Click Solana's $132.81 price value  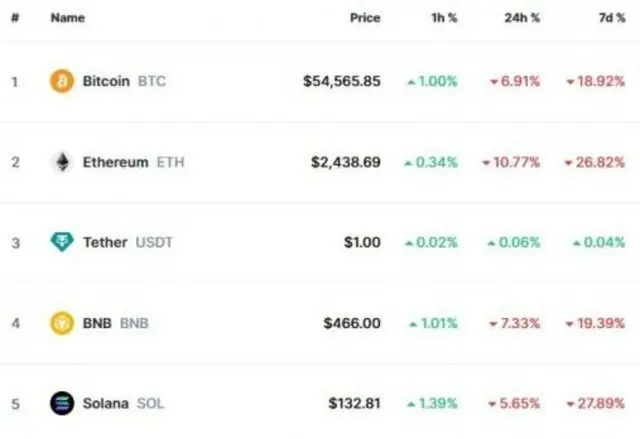click(354, 404)
